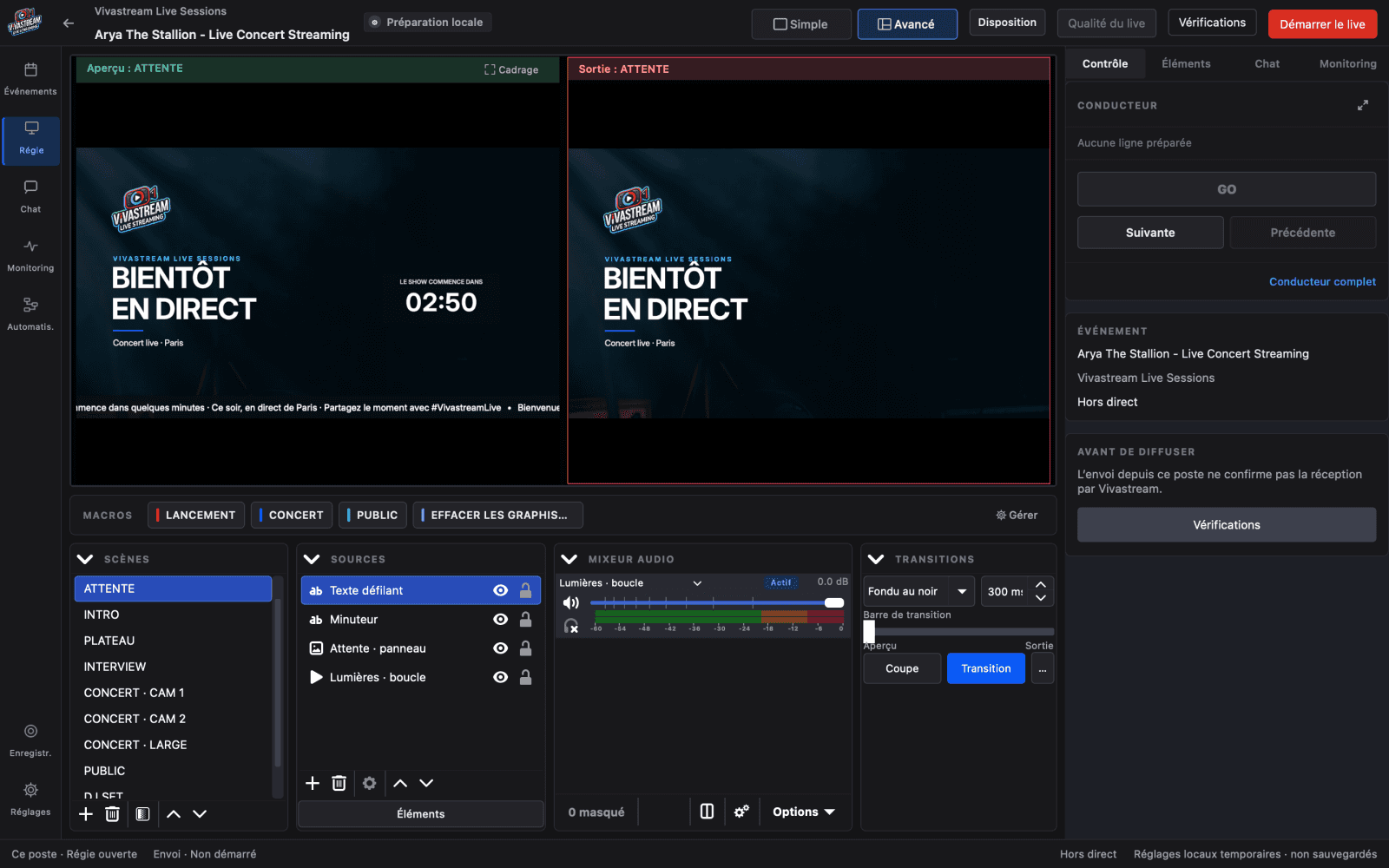Click Démarrer le live
The width and height of the screenshot is (1389, 868).
[x=1322, y=24]
